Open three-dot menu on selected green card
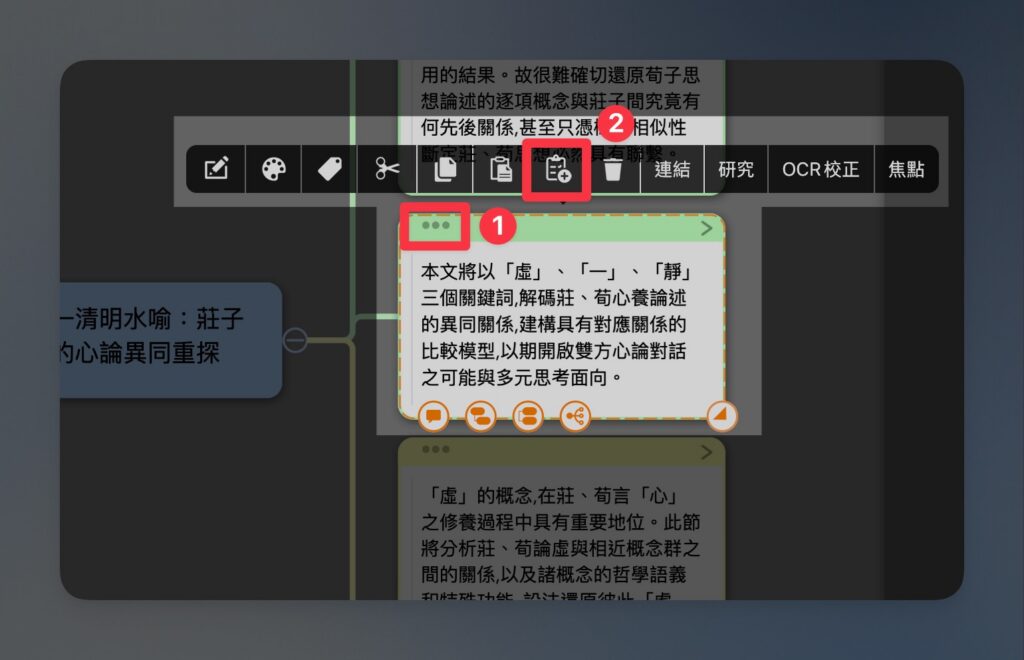 436,225
